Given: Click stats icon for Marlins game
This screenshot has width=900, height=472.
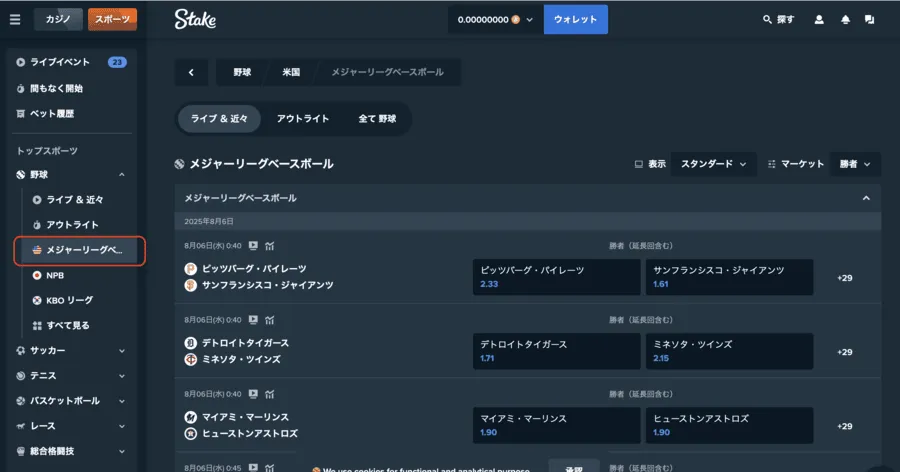Looking at the screenshot, I should tap(270, 394).
